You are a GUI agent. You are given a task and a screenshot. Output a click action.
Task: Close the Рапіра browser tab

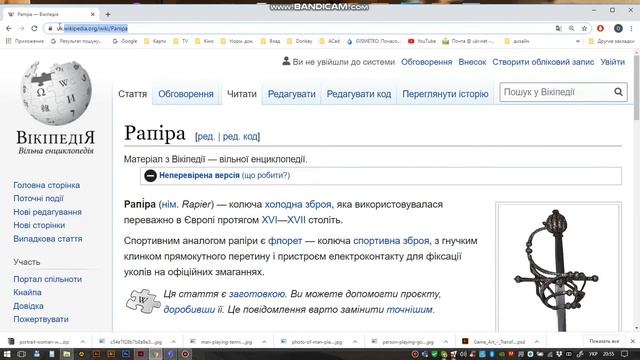[x=93, y=14]
